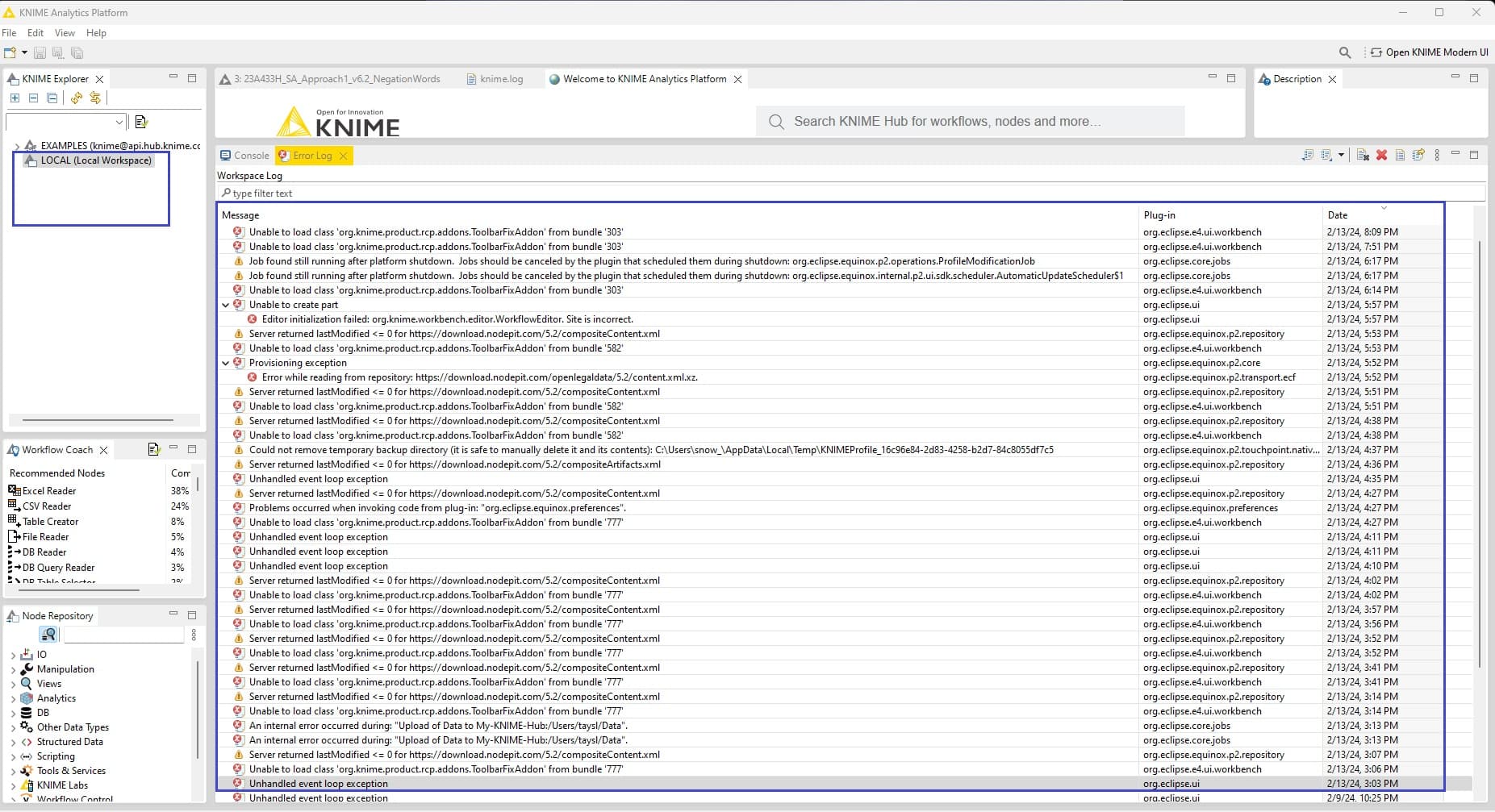
Task: Click the Error Log vertical scrollbar
Action: pos(1479,454)
